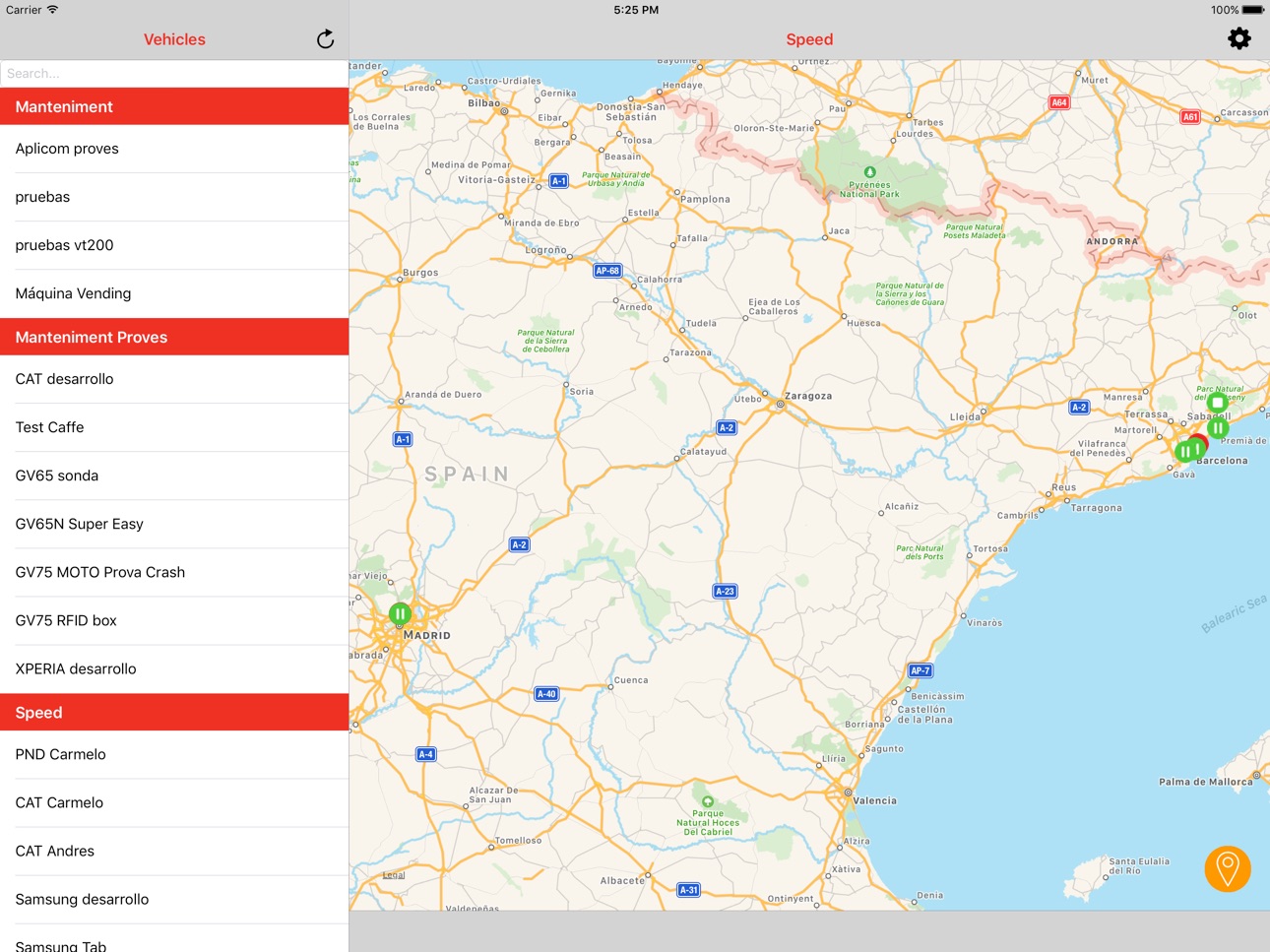This screenshot has height=952, width=1270.
Task: Open vehicle PND Carmelo
Action: (x=174, y=754)
